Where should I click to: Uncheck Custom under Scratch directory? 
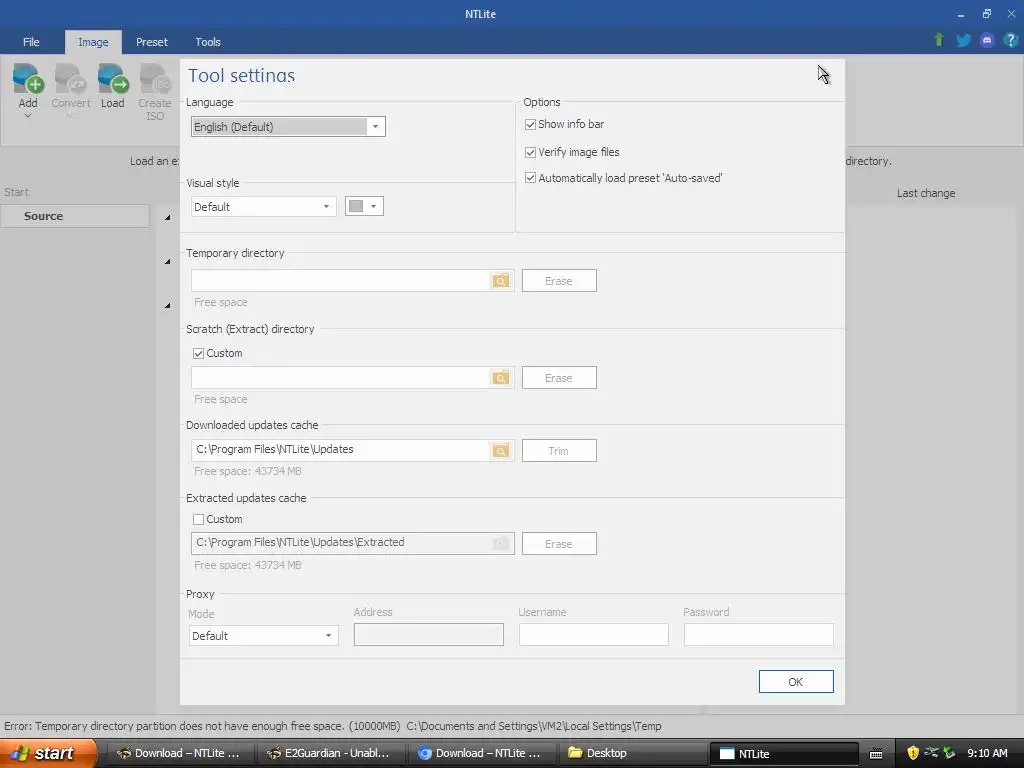(199, 353)
